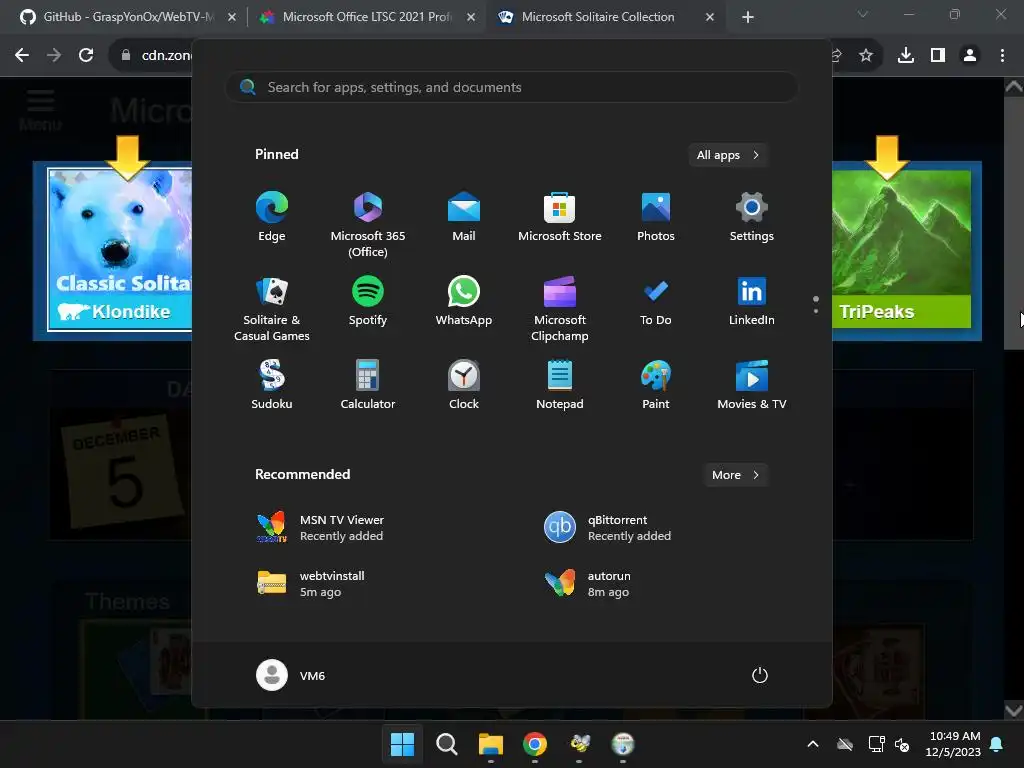Launch Movies & TV
The width and height of the screenshot is (1024, 768).
(752, 385)
